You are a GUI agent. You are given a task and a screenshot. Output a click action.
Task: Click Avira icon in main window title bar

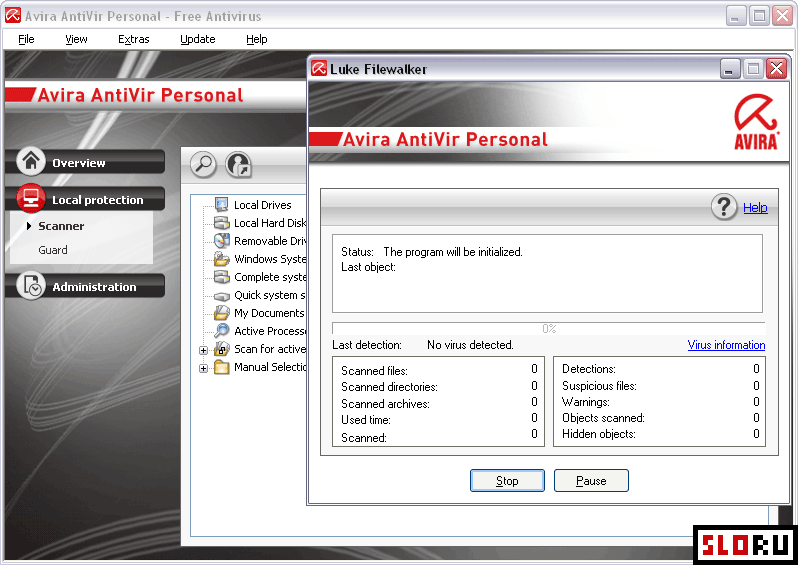13,15
